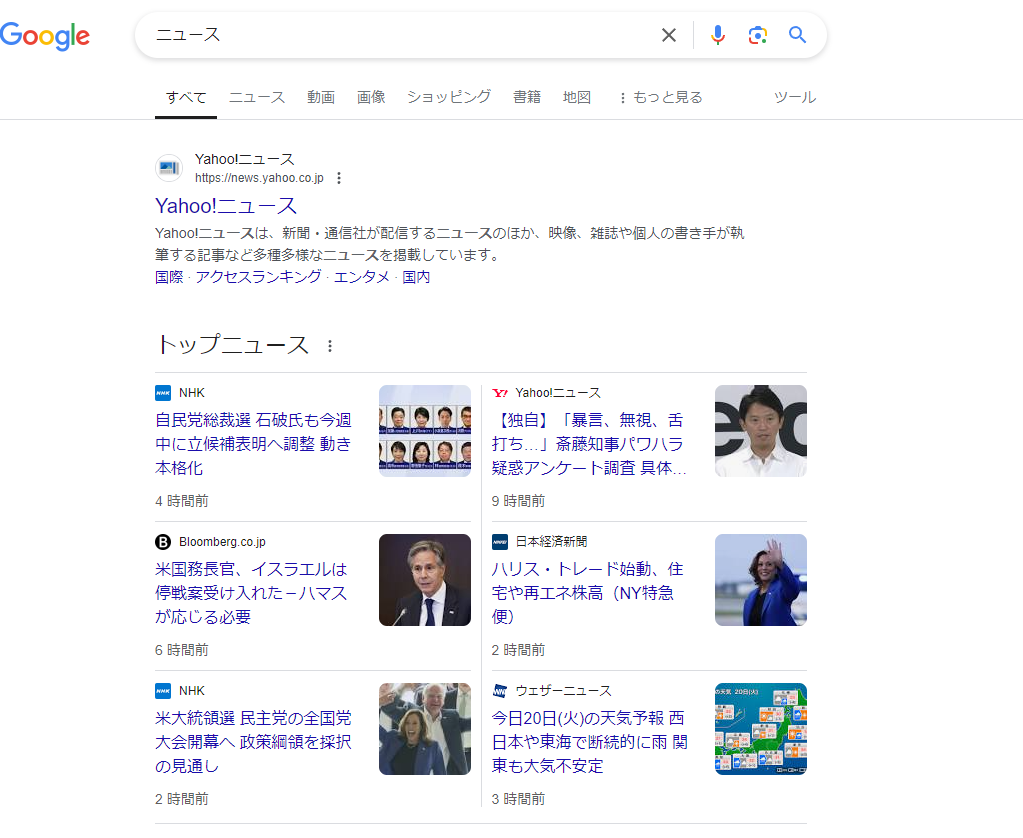Open ツール search options
Image resolution: width=1023 pixels, height=838 pixels.
(x=795, y=97)
